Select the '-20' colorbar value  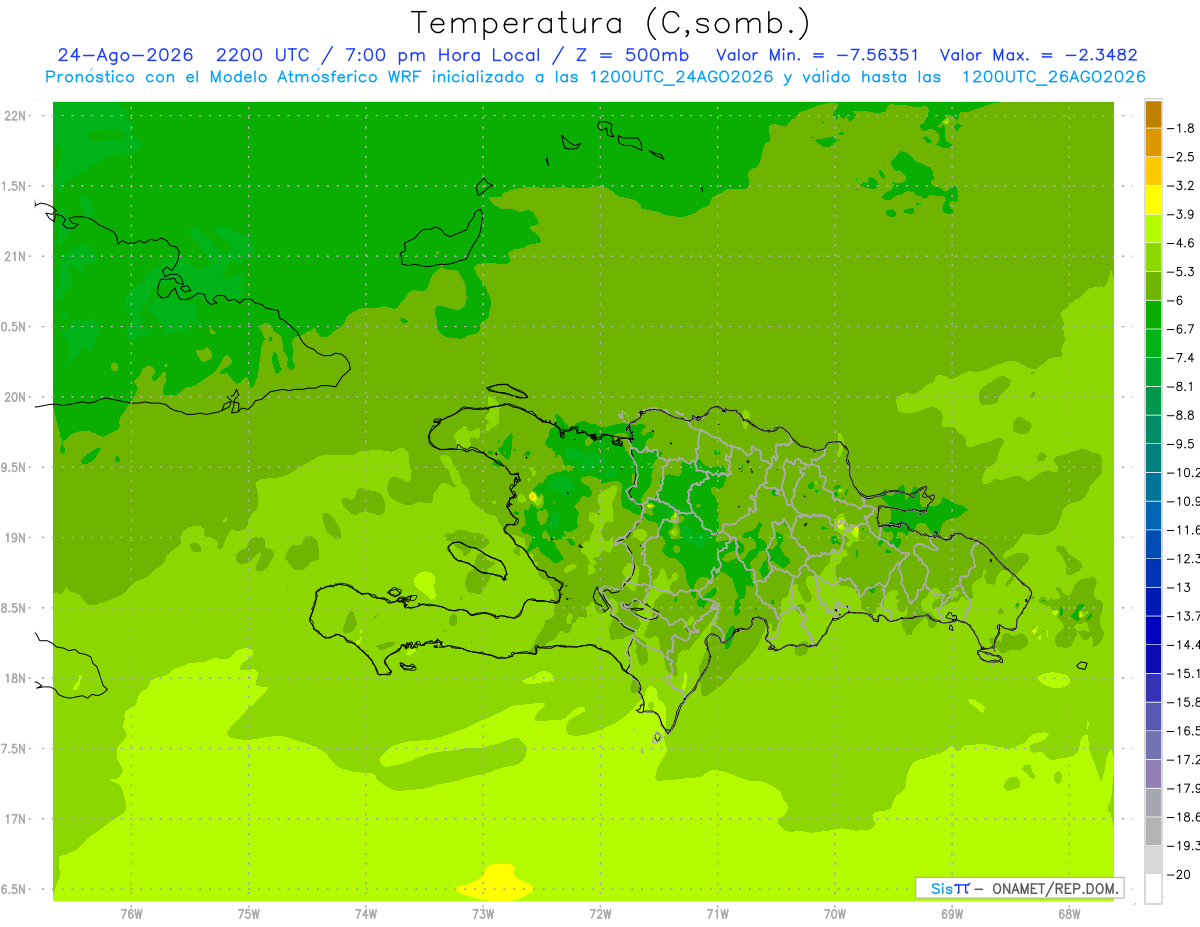point(1179,875)
